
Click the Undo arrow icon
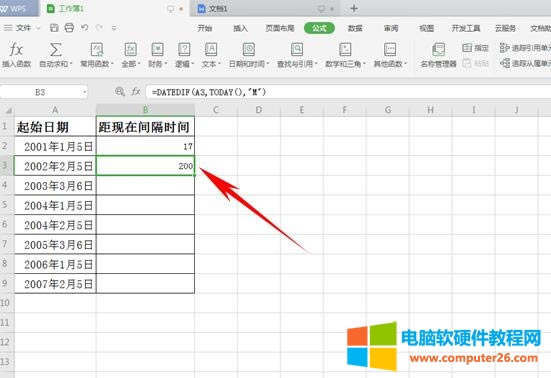84,27
